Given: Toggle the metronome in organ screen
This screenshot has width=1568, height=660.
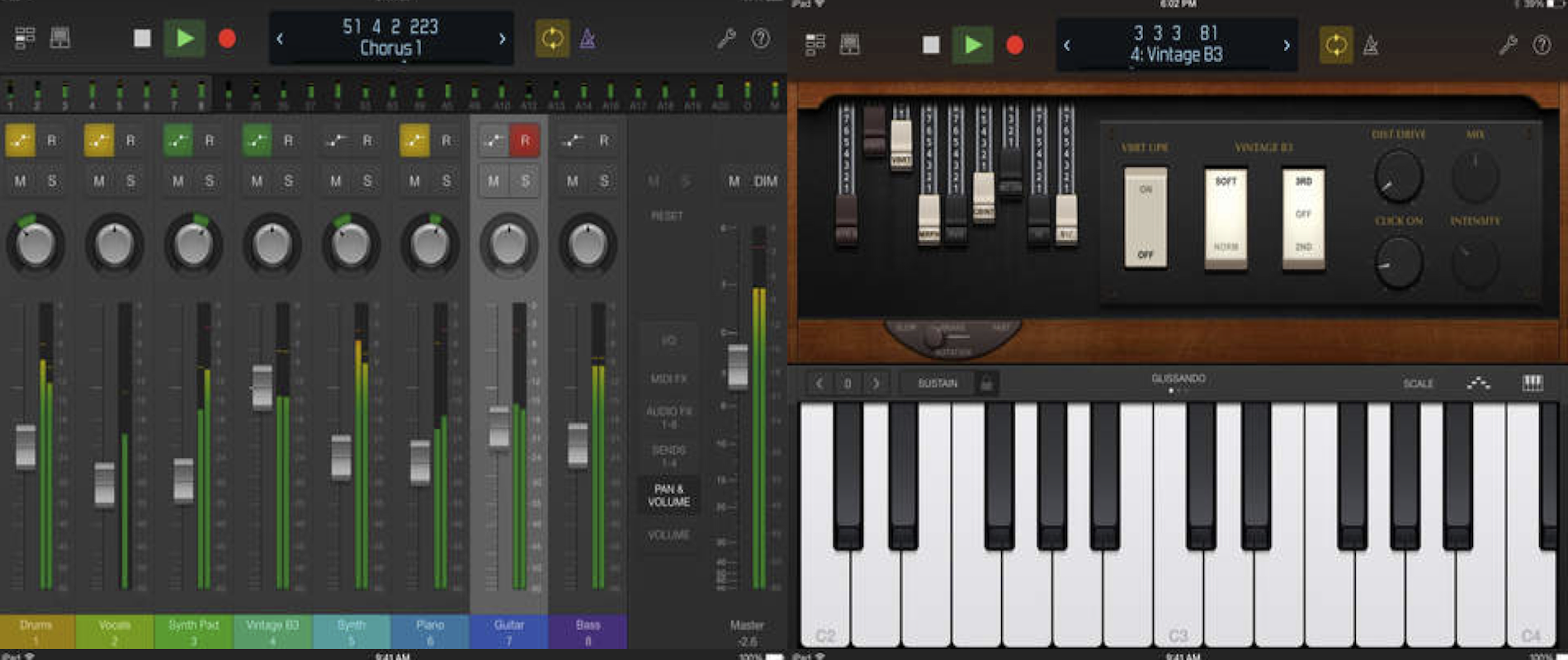Looking at the screenshot, I should point(1371,45).
